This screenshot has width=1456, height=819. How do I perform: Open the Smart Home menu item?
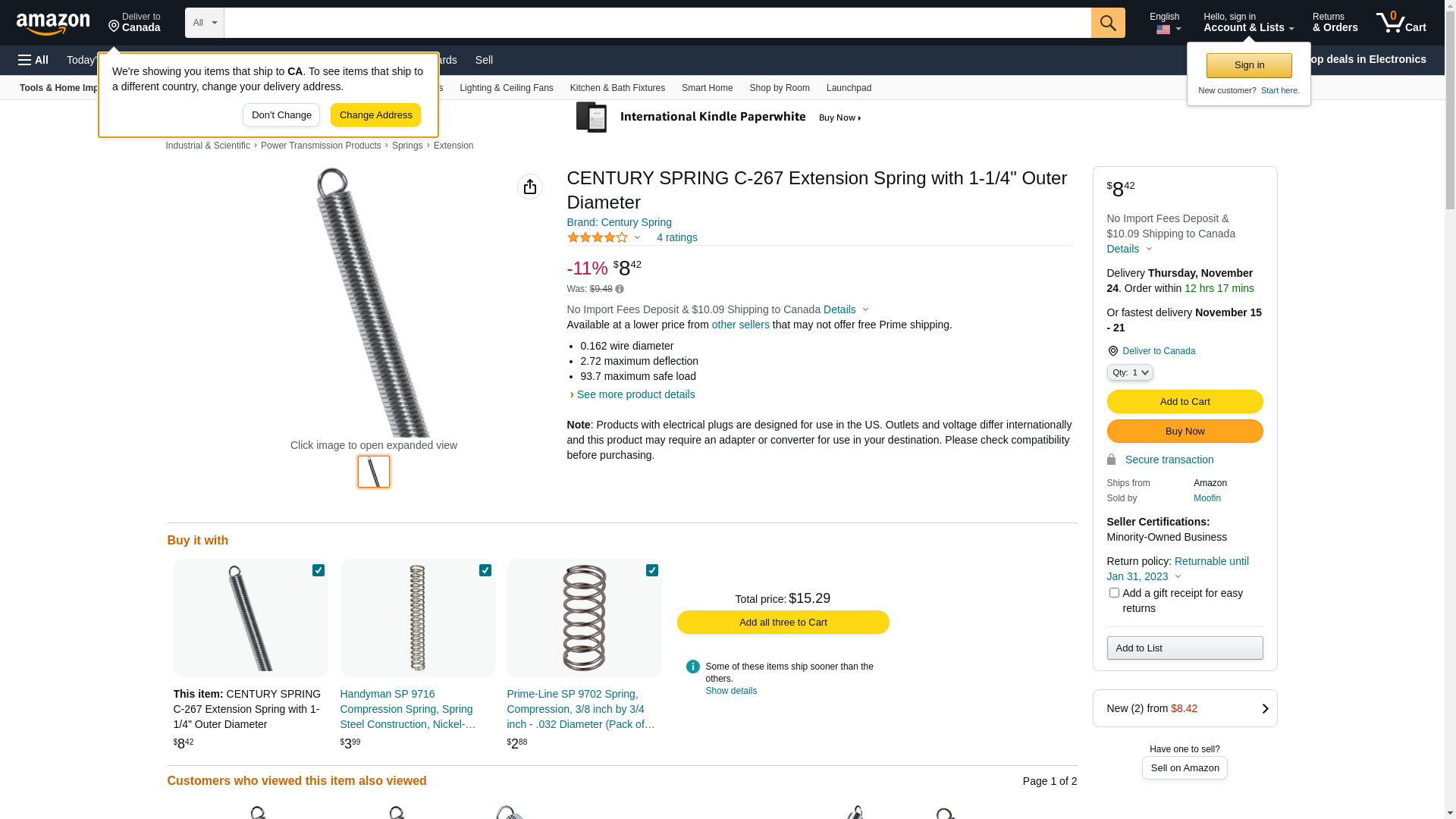pos(707,88)
